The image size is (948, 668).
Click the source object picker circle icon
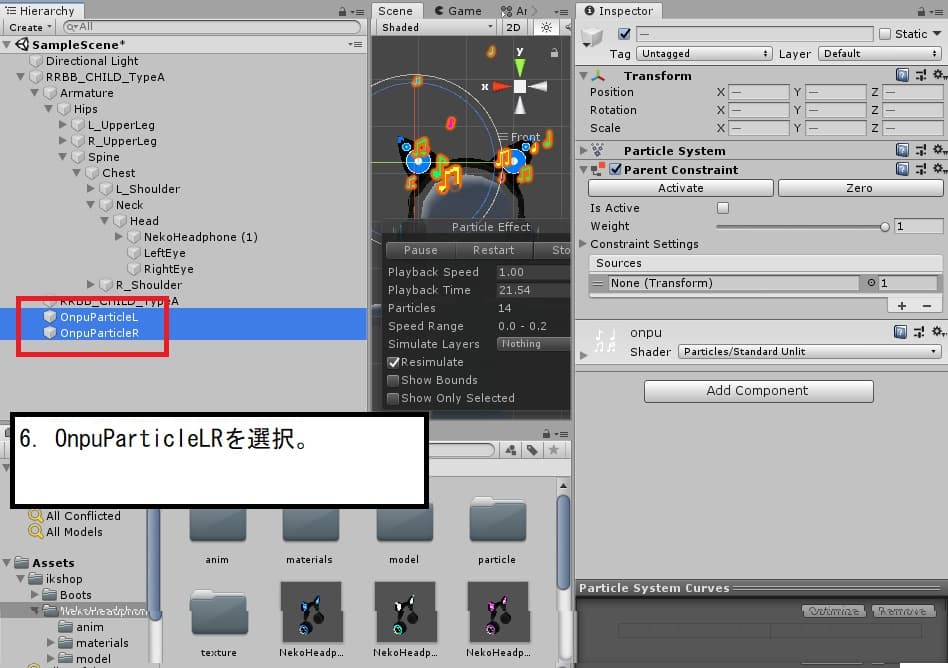tap(871, 282)
